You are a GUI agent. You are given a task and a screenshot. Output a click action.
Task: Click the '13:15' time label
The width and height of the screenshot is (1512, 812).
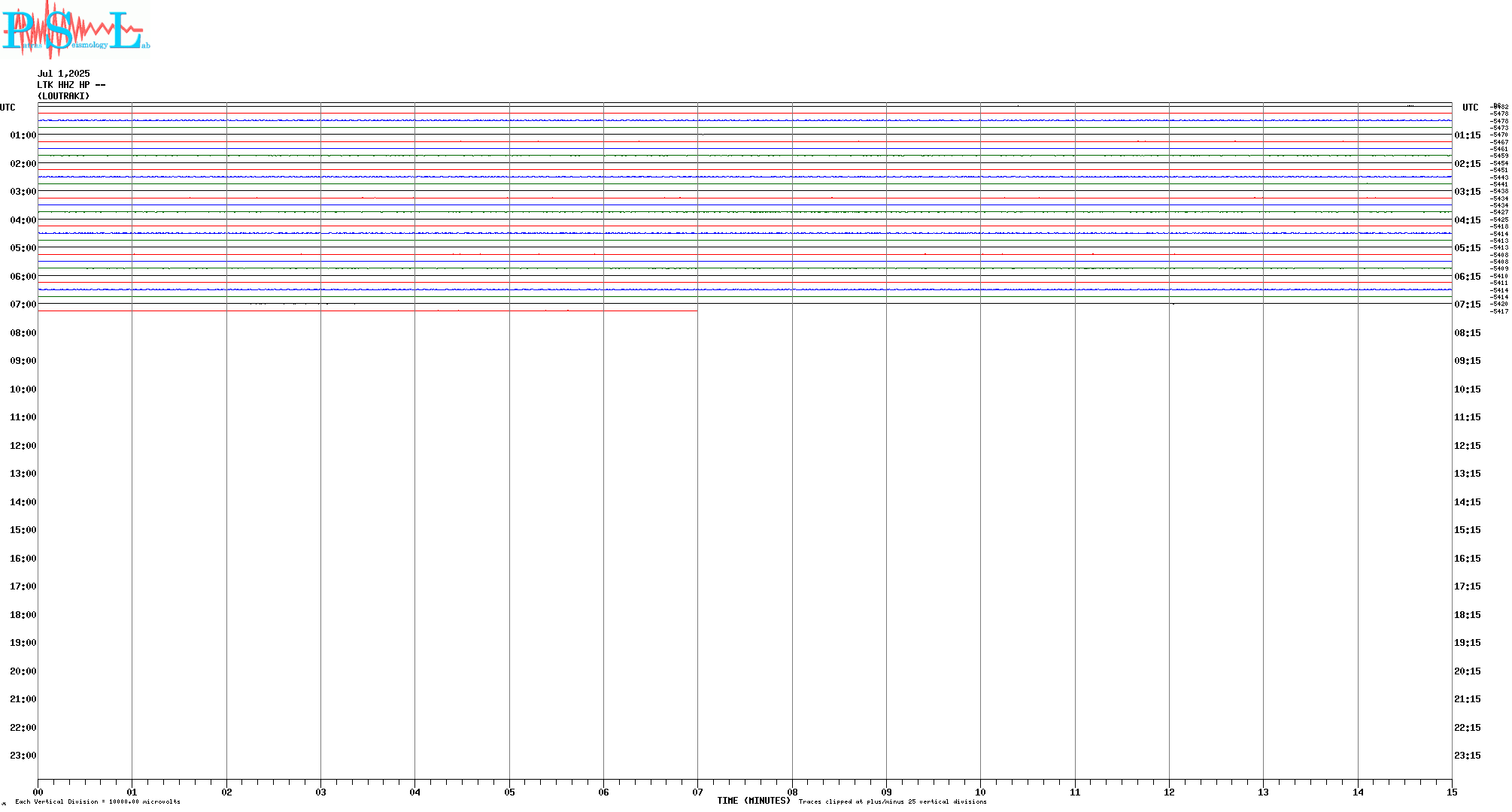coord(1468,474)
